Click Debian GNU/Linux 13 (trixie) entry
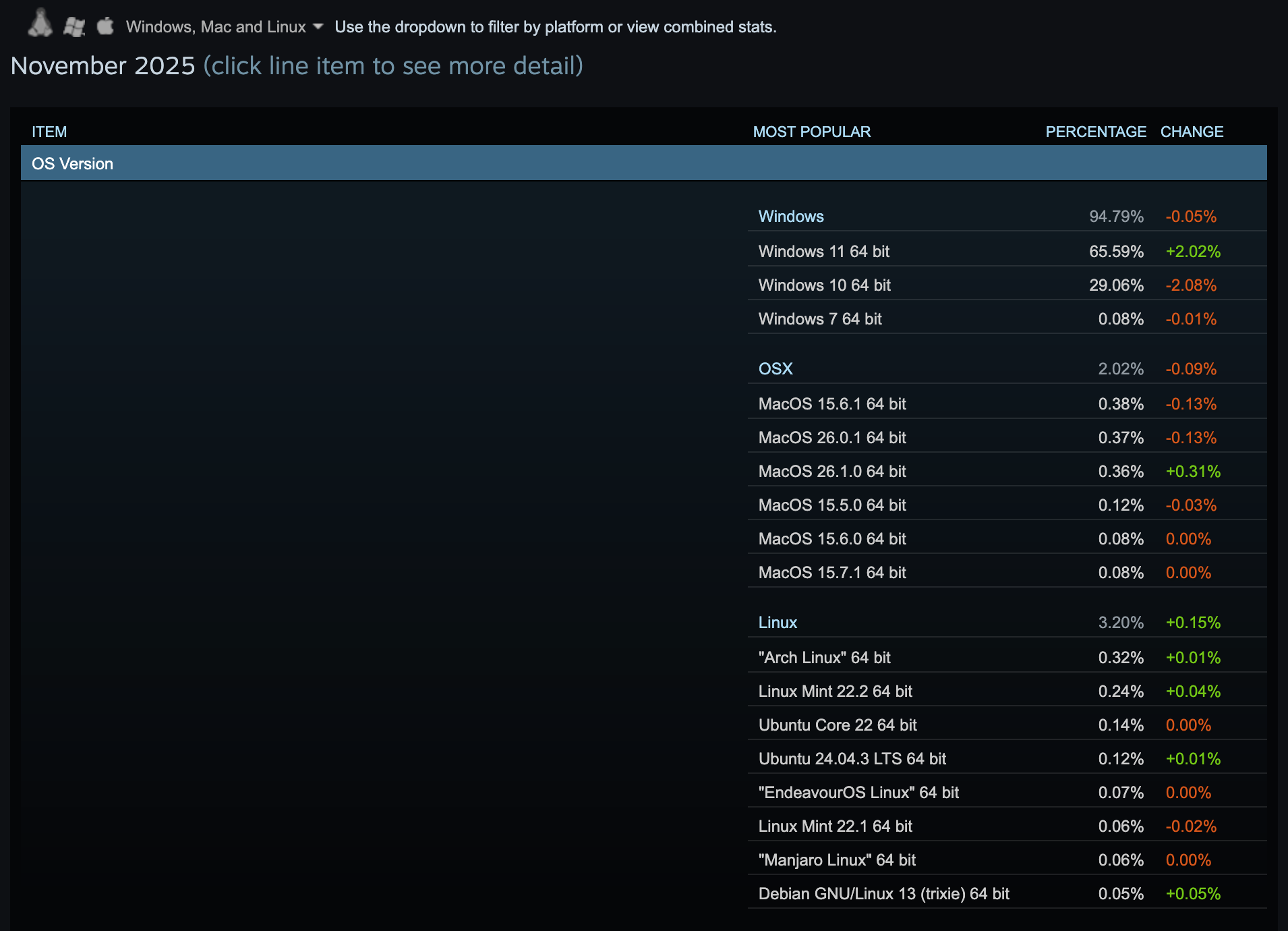Viewport: 1288px width, 931px height. (1007, 894)
